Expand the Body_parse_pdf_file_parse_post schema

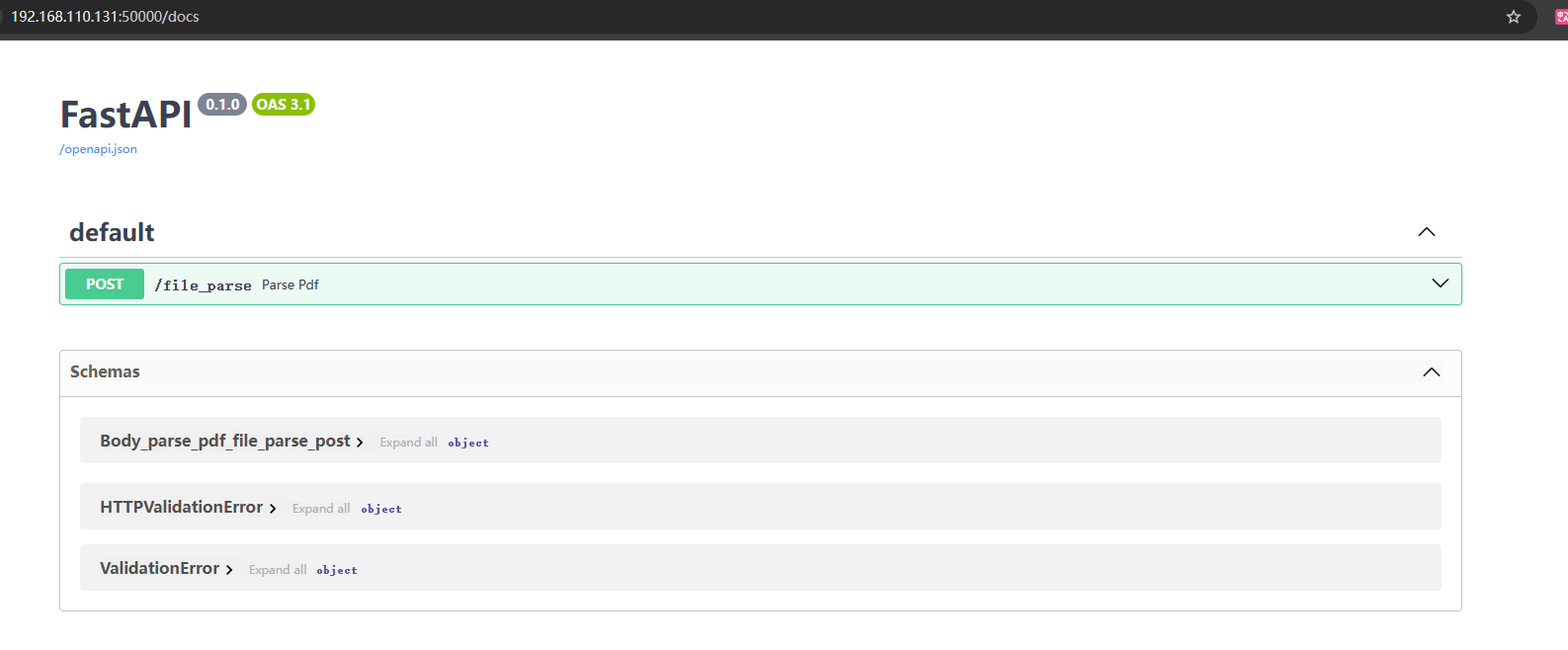[231, 441]
